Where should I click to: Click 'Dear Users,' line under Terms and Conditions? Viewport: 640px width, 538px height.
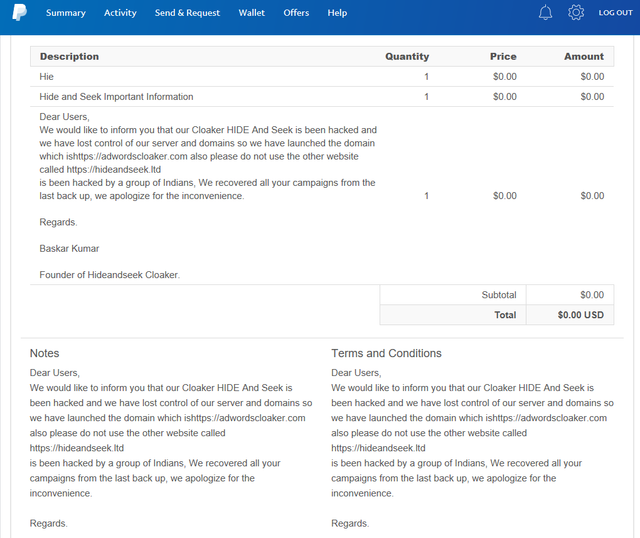click(x=356, y=373)
